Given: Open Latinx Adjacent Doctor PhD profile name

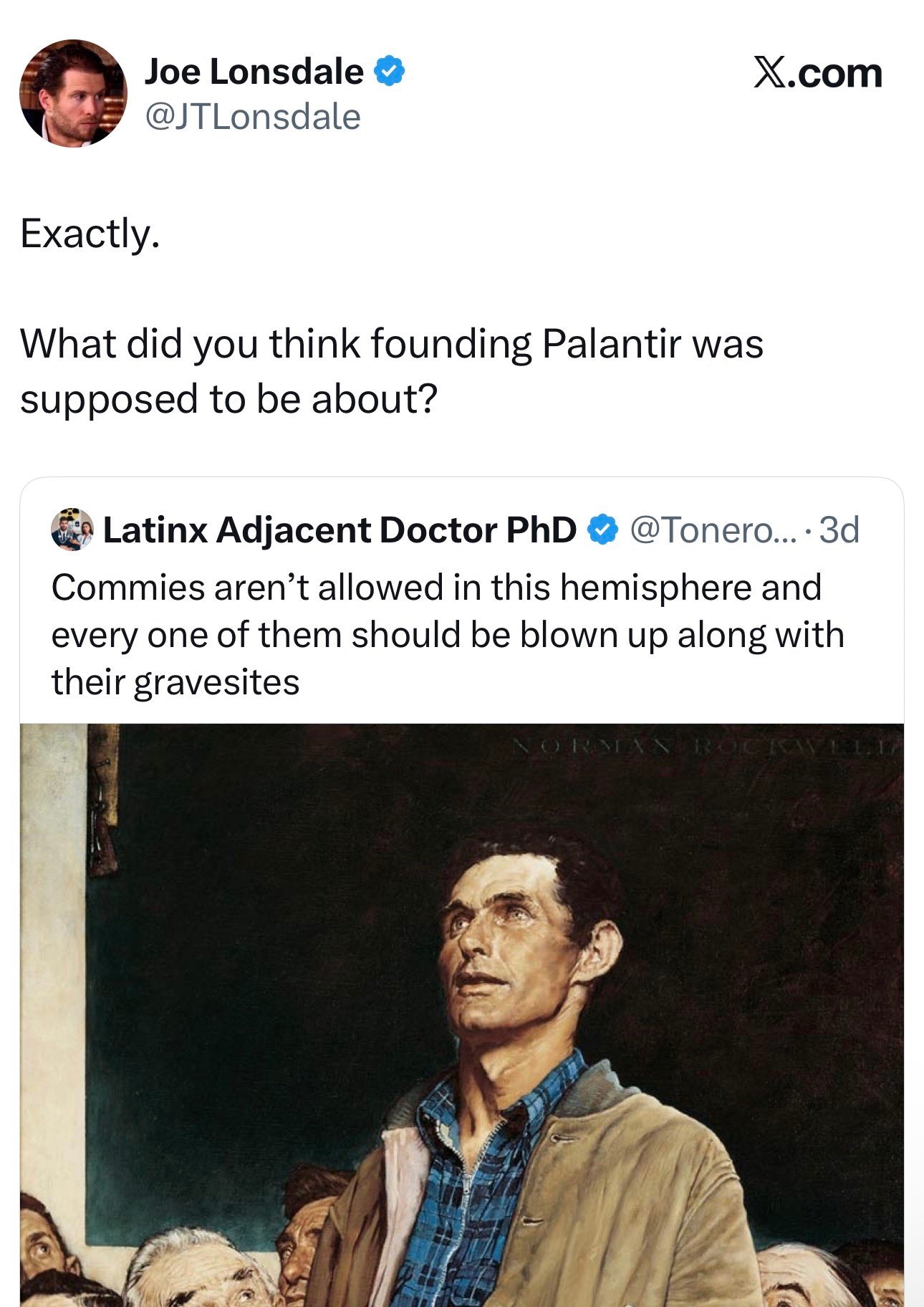Looking at the screenshot, I should coord(340,530).
